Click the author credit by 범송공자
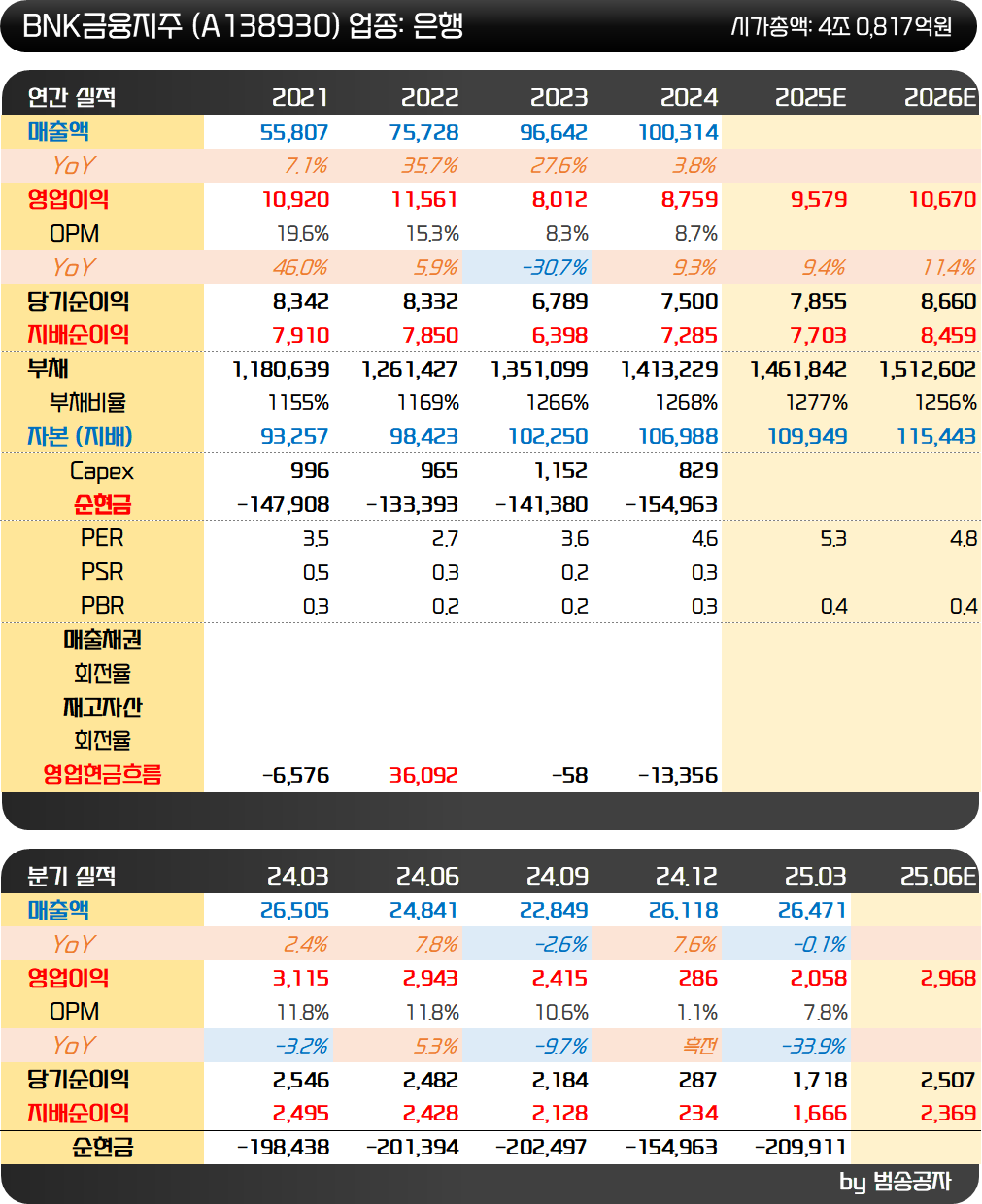This screenshot has width=982, height=1204. tap(895, 1182)
